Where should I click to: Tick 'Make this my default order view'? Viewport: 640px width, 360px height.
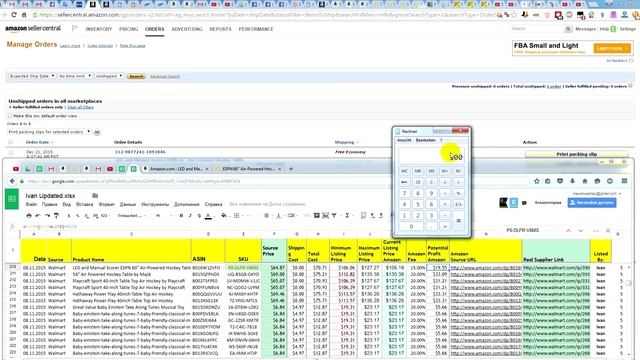pos(10,116)
